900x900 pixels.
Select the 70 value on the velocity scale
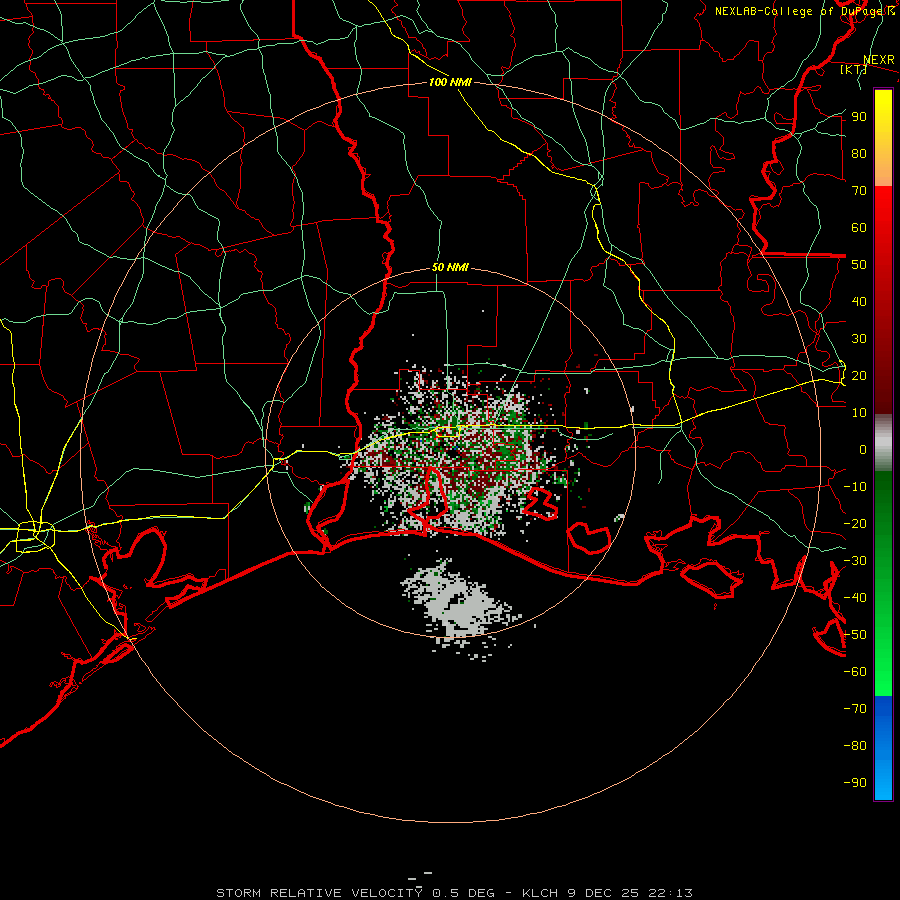click(x=859, y=191)
